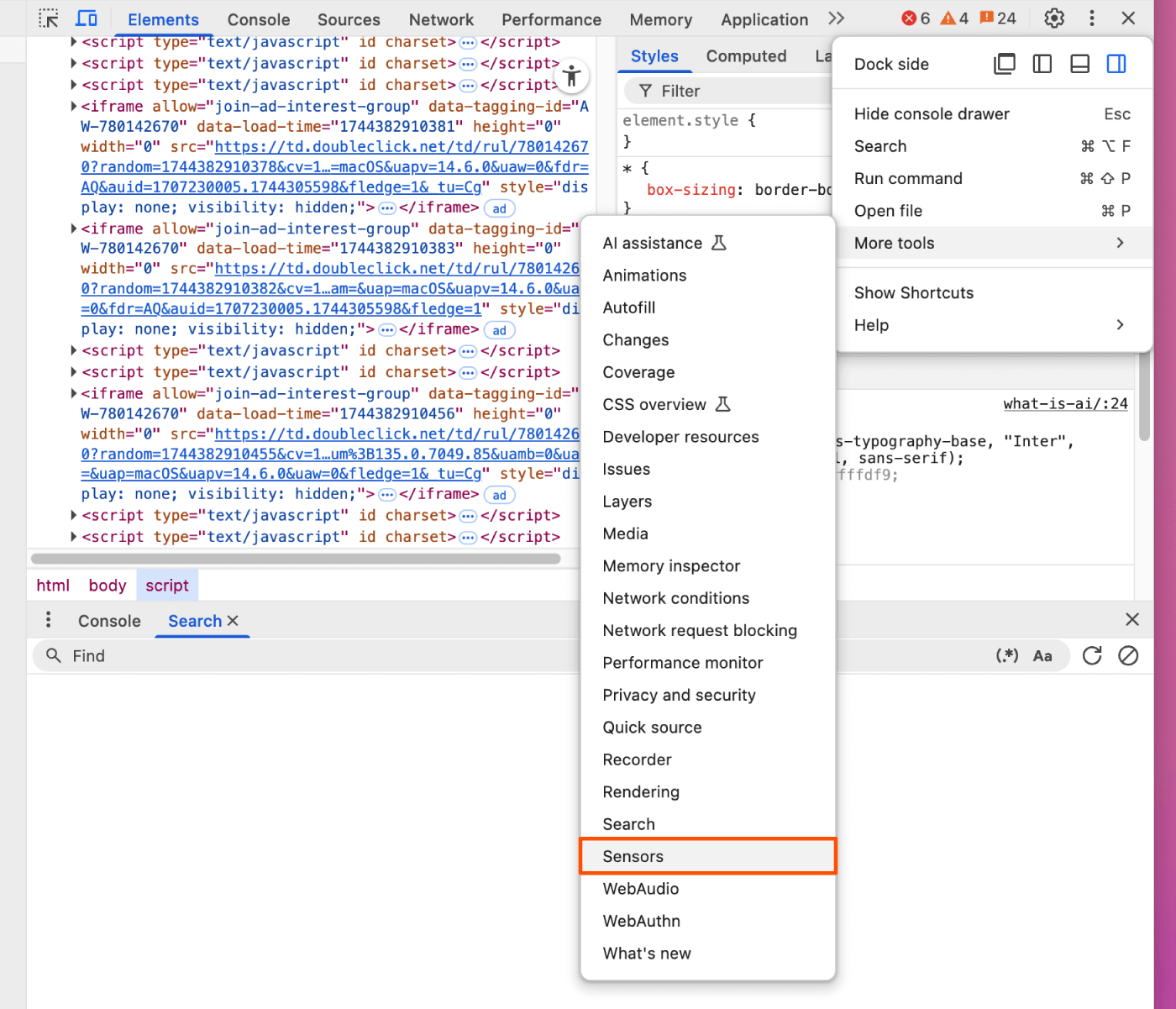The image size is (1176, 1009).
Task: Activate the inspect element picker icon
Action: click(x=49, y=18)
